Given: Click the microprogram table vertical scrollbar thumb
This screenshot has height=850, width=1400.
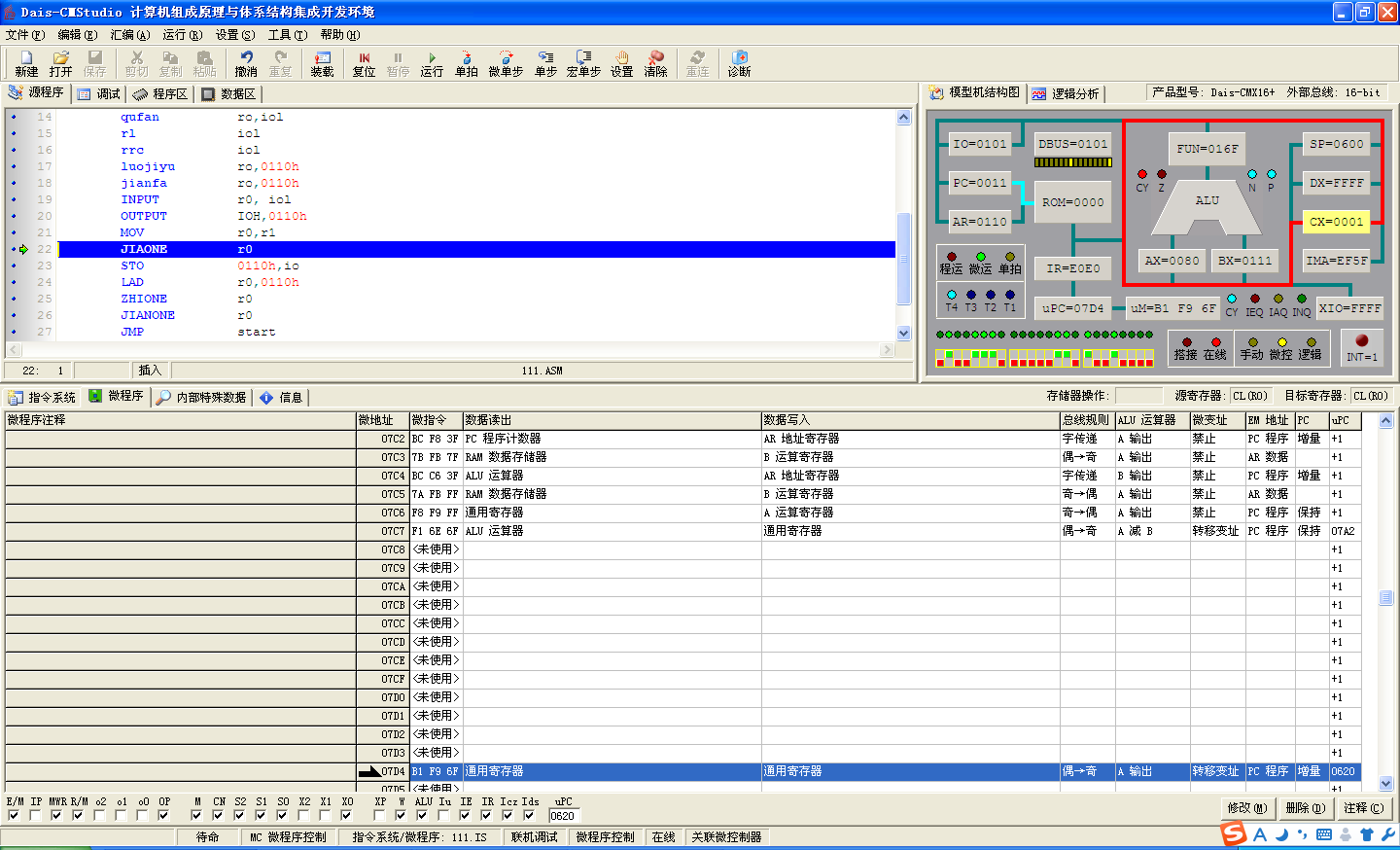Looking at the screenshot, I should coord(1386,598).
